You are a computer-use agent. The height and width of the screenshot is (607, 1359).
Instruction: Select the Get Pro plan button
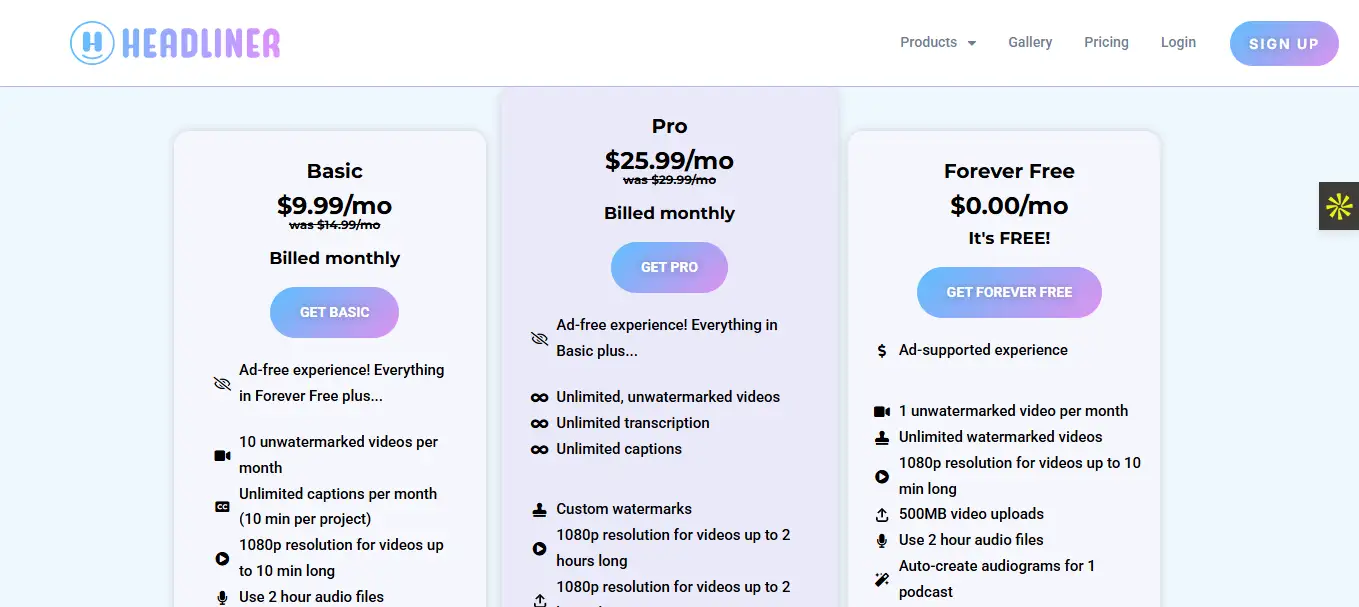(669, 267)
